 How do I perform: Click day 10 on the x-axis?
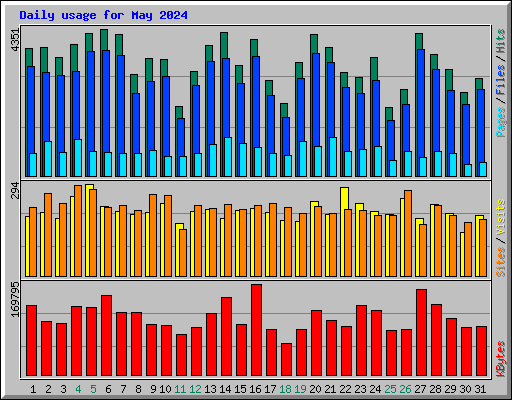coord(165,389)
